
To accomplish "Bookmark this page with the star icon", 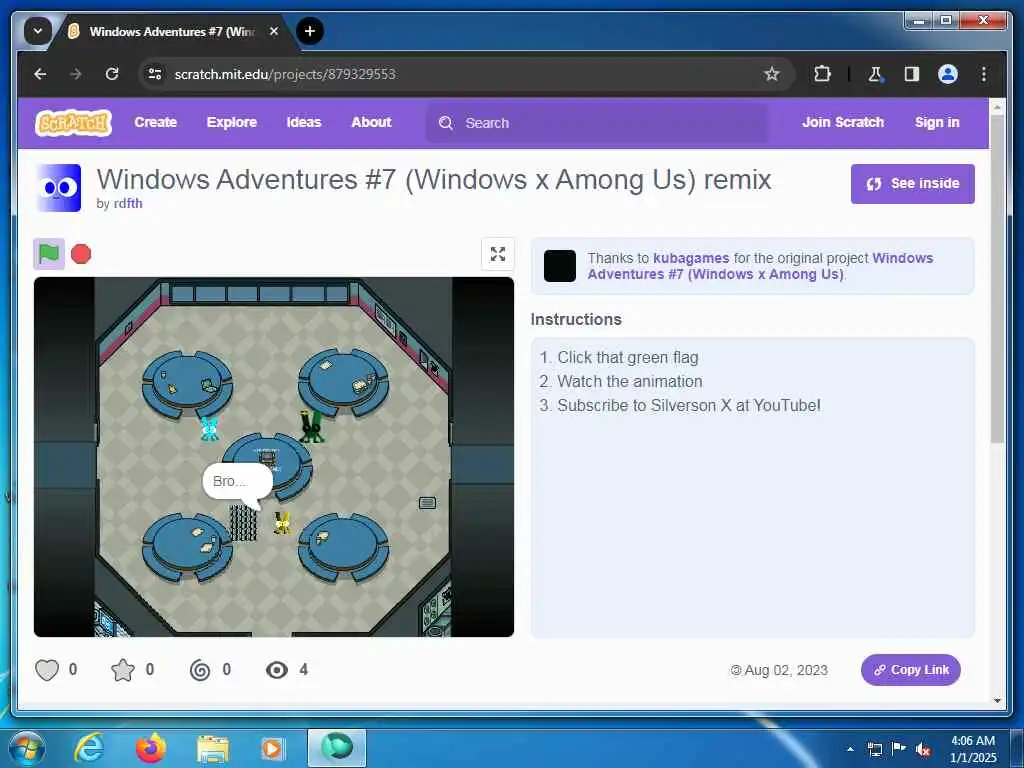I will (x=771, y=74).
